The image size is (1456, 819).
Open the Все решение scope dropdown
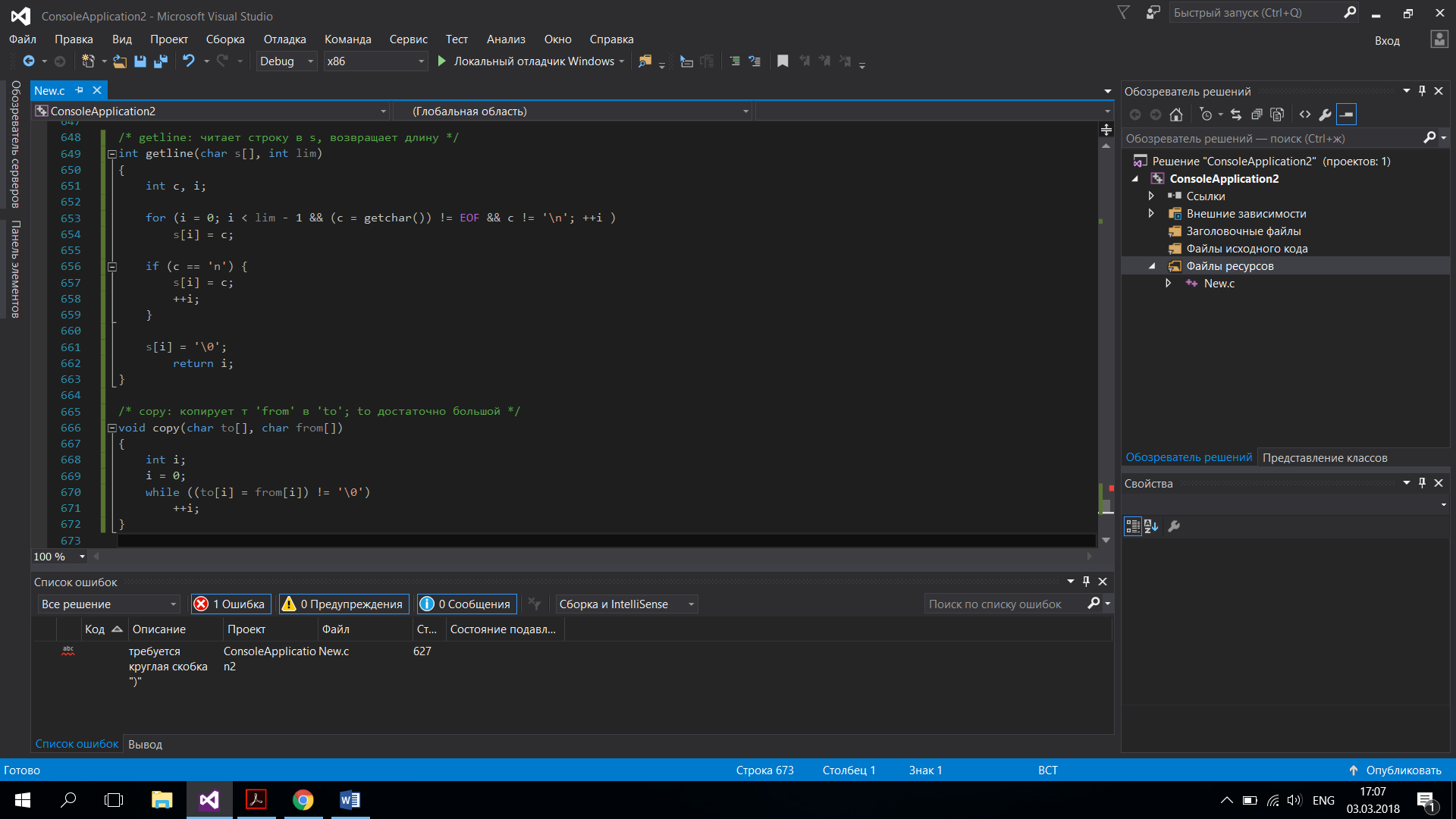108,604
